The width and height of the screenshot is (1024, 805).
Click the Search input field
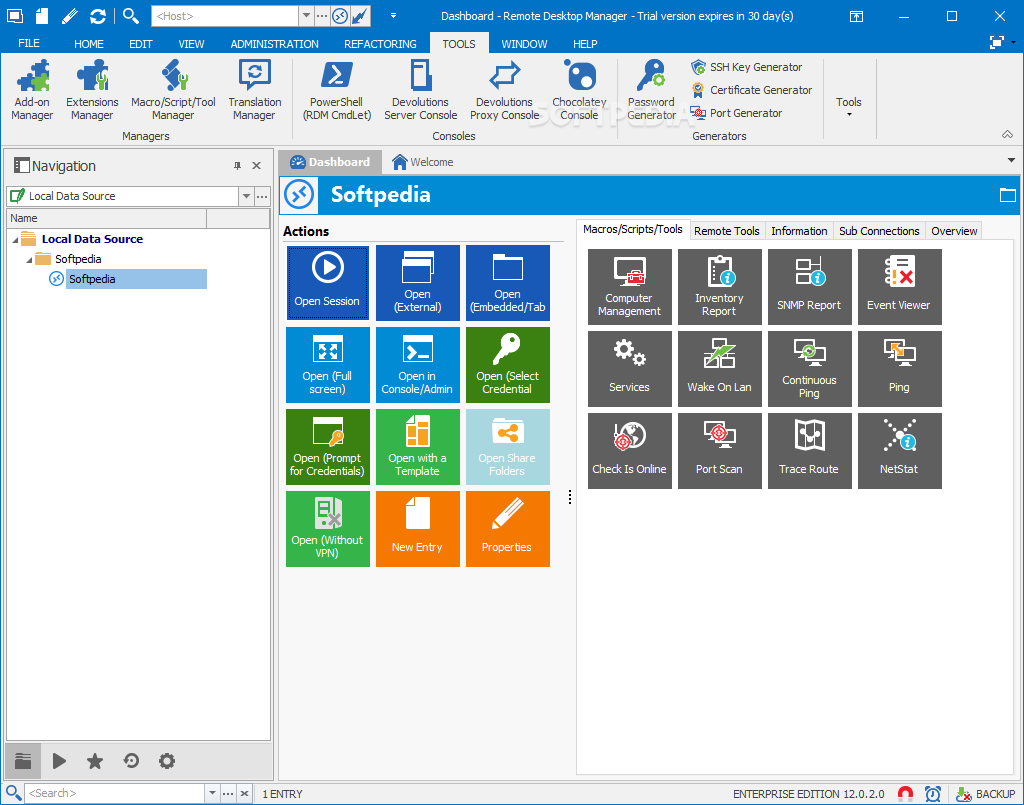tap(115, 793)
